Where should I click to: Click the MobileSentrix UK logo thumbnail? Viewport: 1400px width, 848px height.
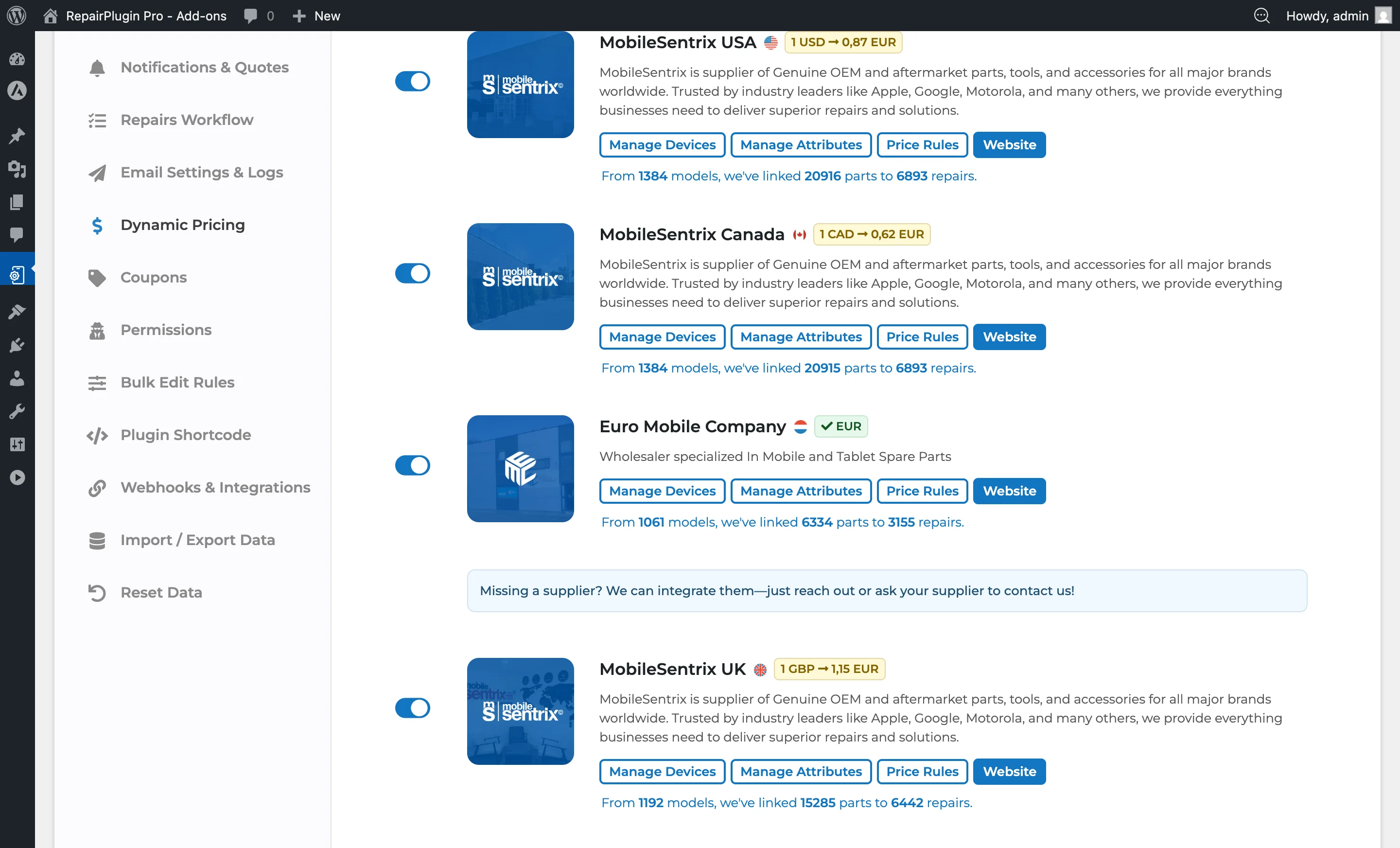[x=520, y=711]
